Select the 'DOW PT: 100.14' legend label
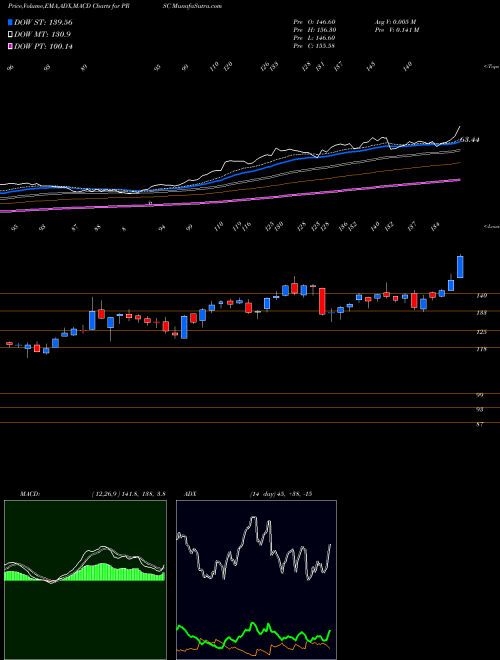The image size is (500, 660). pyautogui.click(x=43, y=46)
